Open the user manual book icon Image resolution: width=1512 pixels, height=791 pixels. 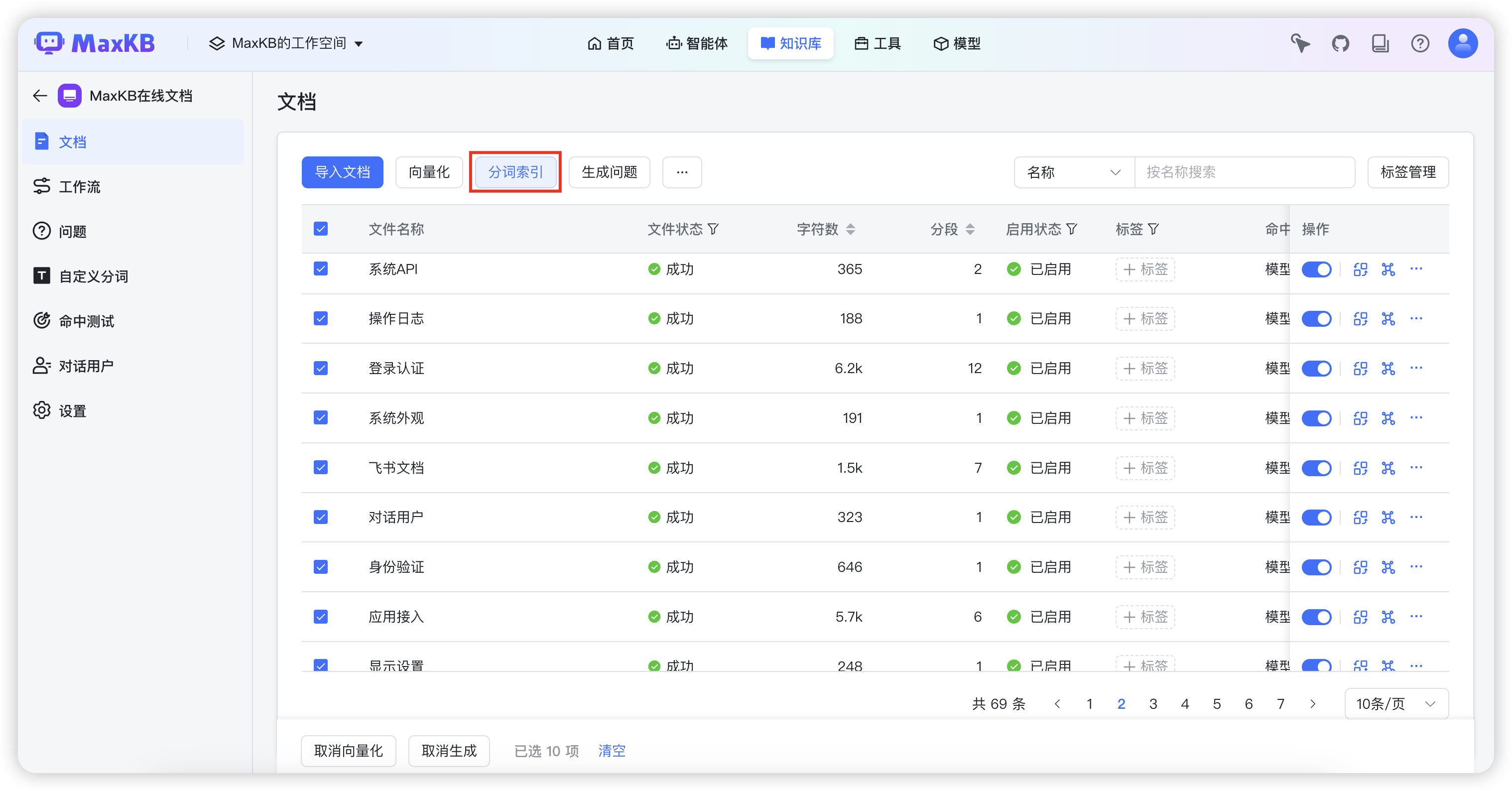click(1380, 43)
